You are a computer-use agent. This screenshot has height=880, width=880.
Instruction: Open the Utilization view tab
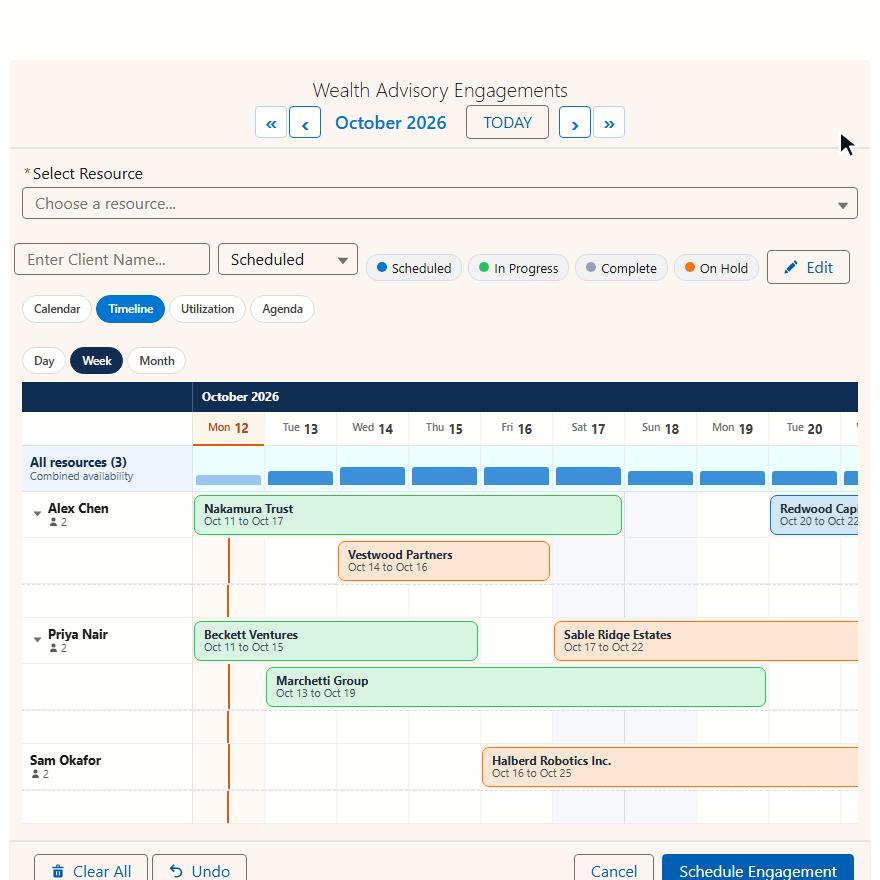tap(207, 309)
